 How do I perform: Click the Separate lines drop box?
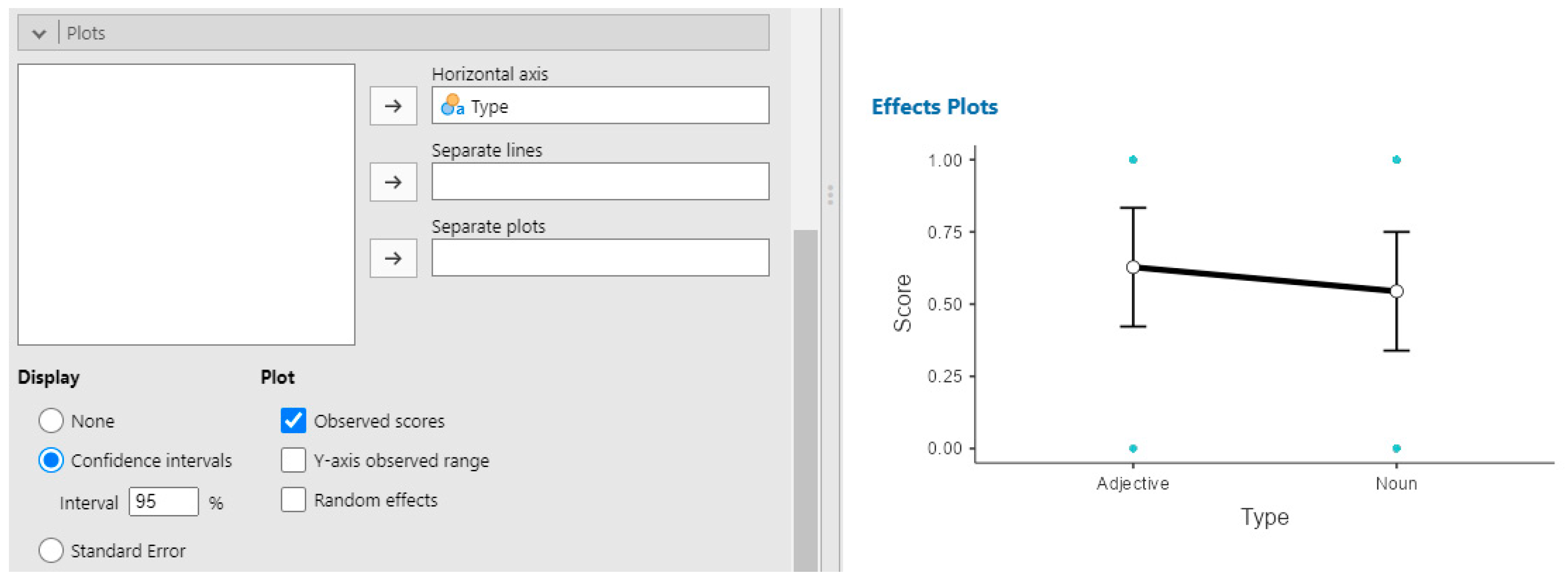click(x=600, y=182)
